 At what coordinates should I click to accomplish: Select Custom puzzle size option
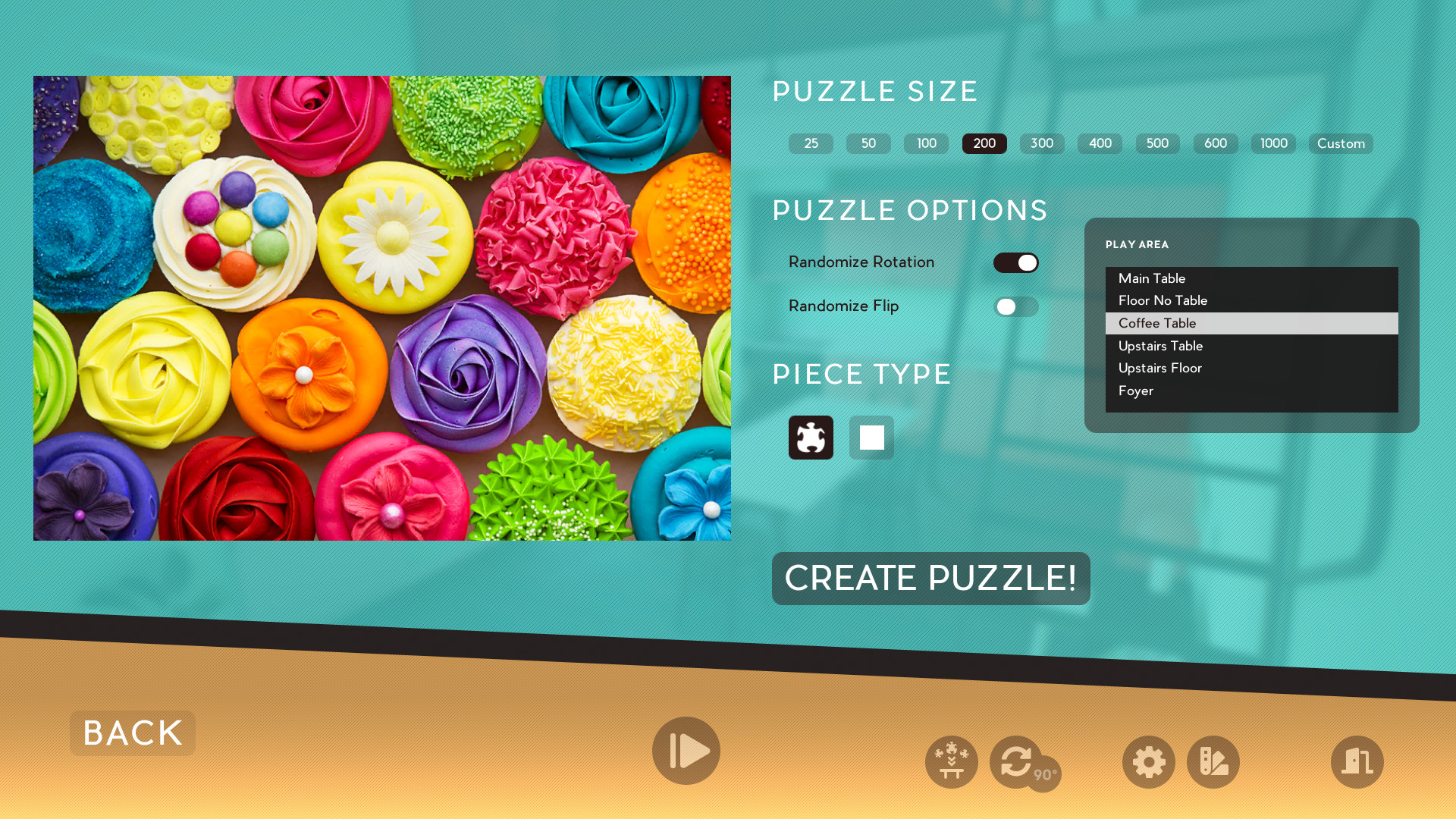(1341, 143)
